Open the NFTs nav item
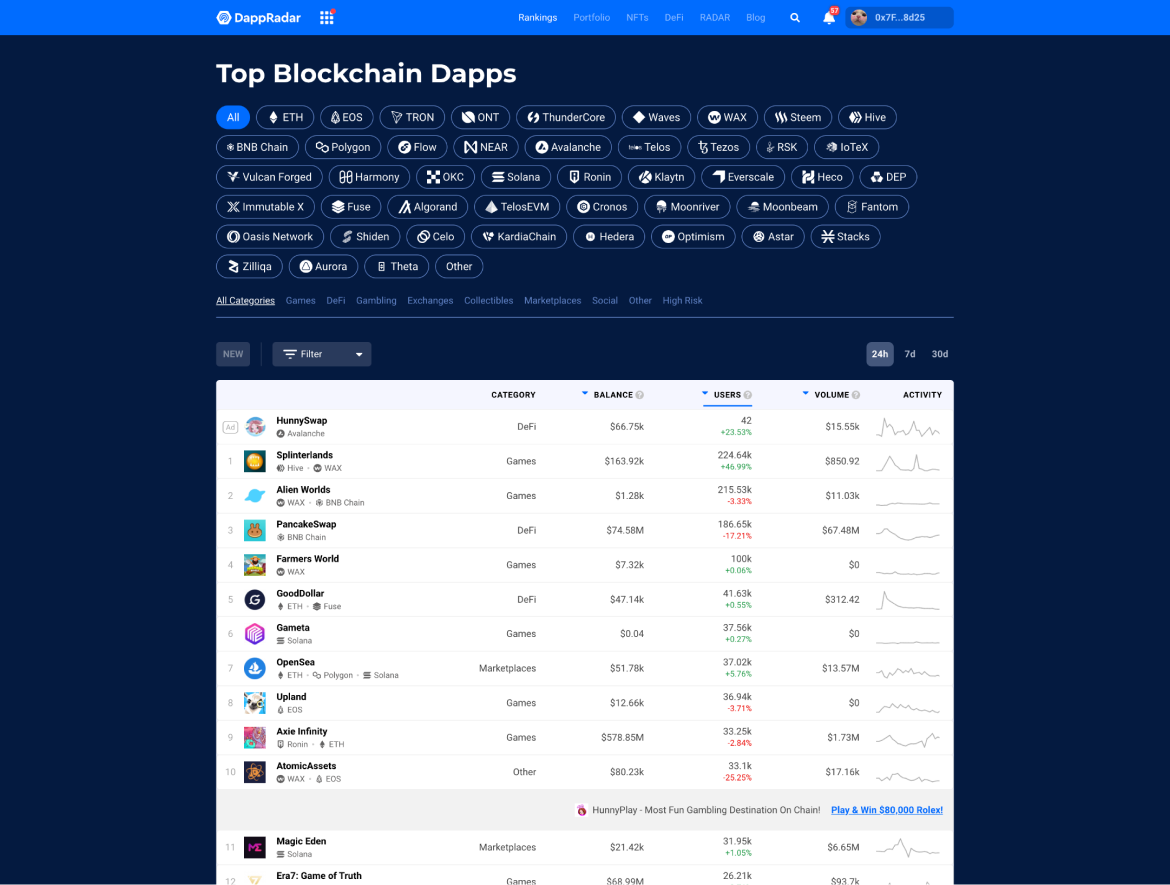Viewport: 1170px width, 885px height. (x=637, y=17)
